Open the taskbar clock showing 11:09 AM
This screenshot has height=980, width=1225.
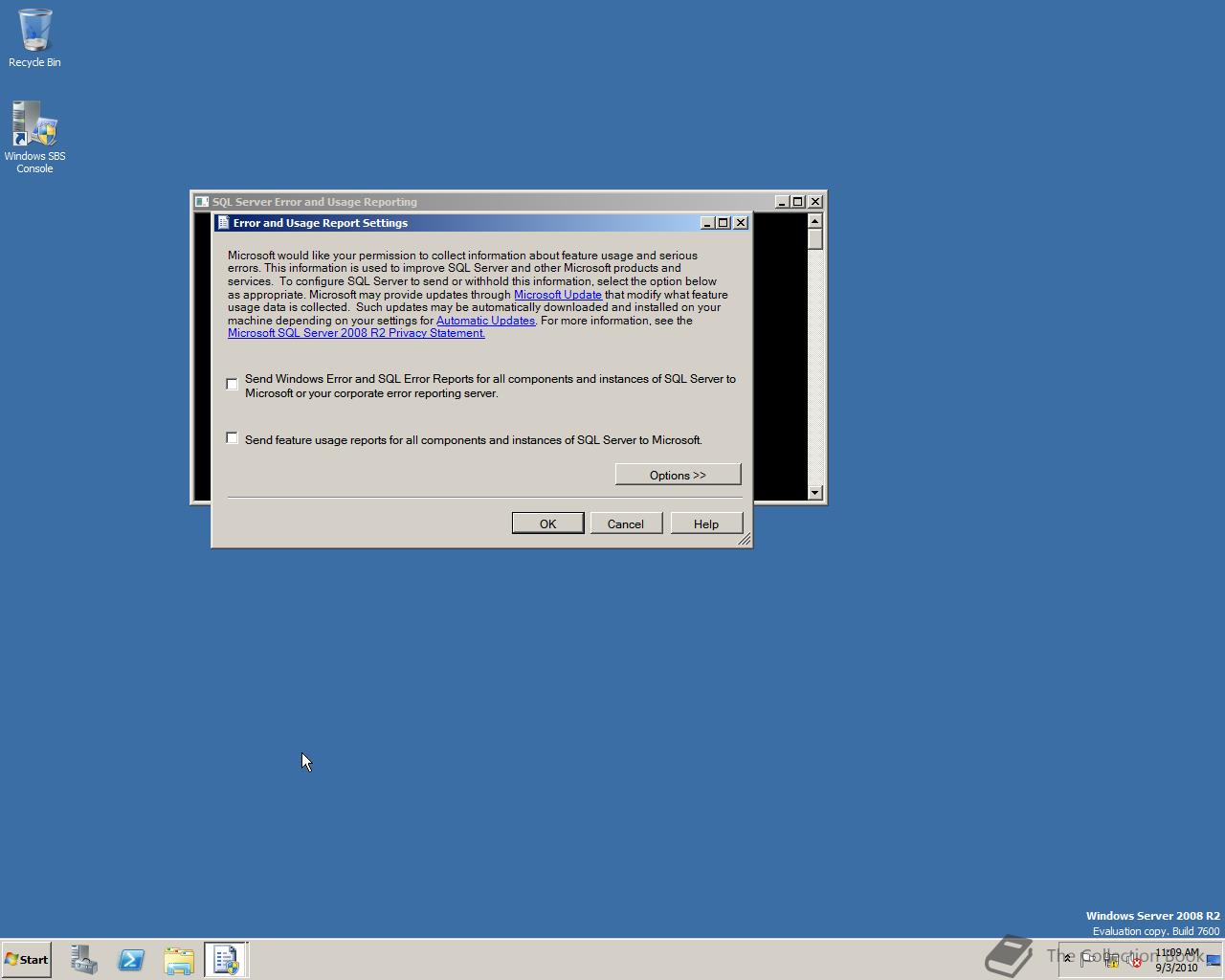coord(1176,960)
